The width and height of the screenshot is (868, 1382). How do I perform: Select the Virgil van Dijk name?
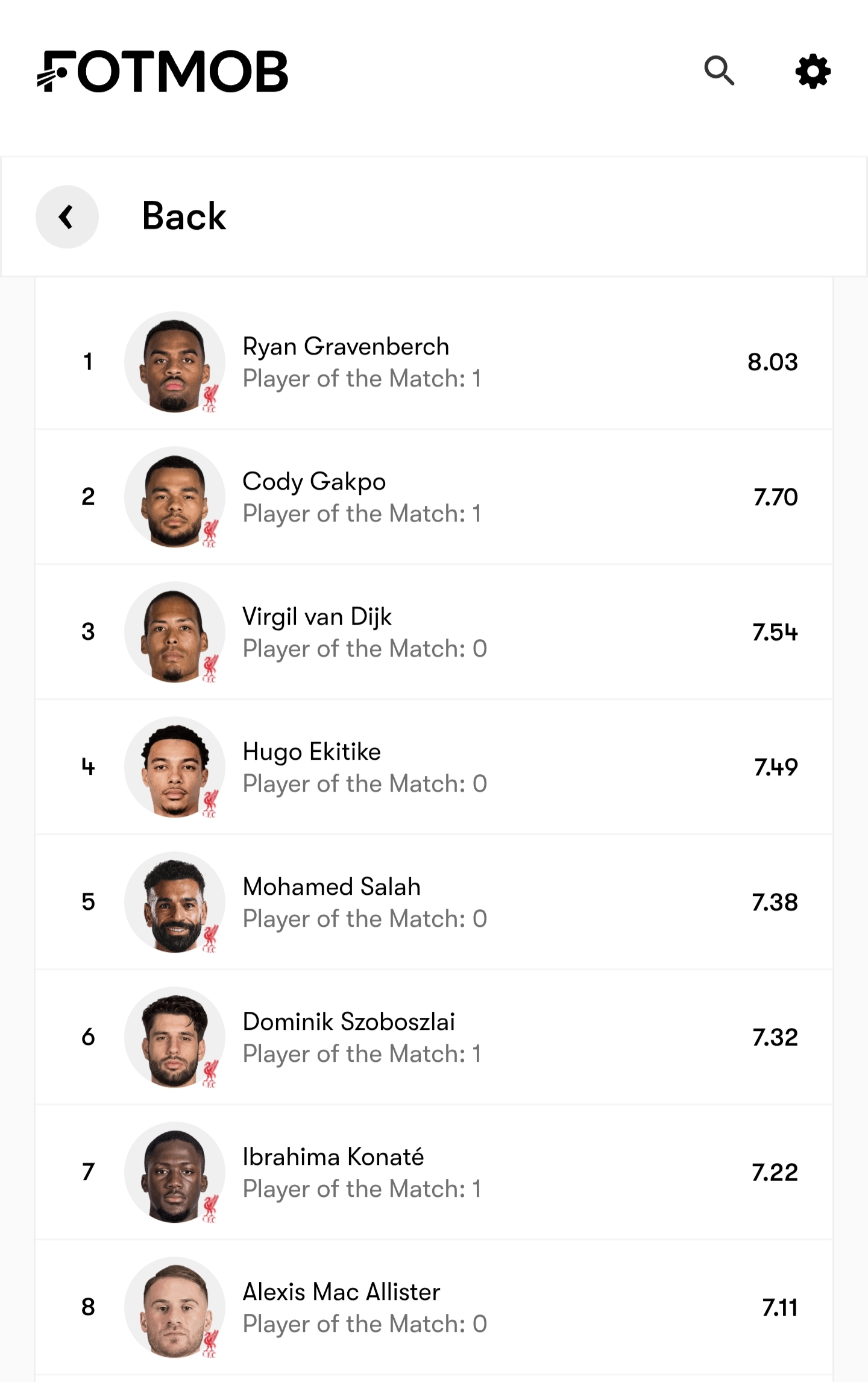tap(316, 617)
